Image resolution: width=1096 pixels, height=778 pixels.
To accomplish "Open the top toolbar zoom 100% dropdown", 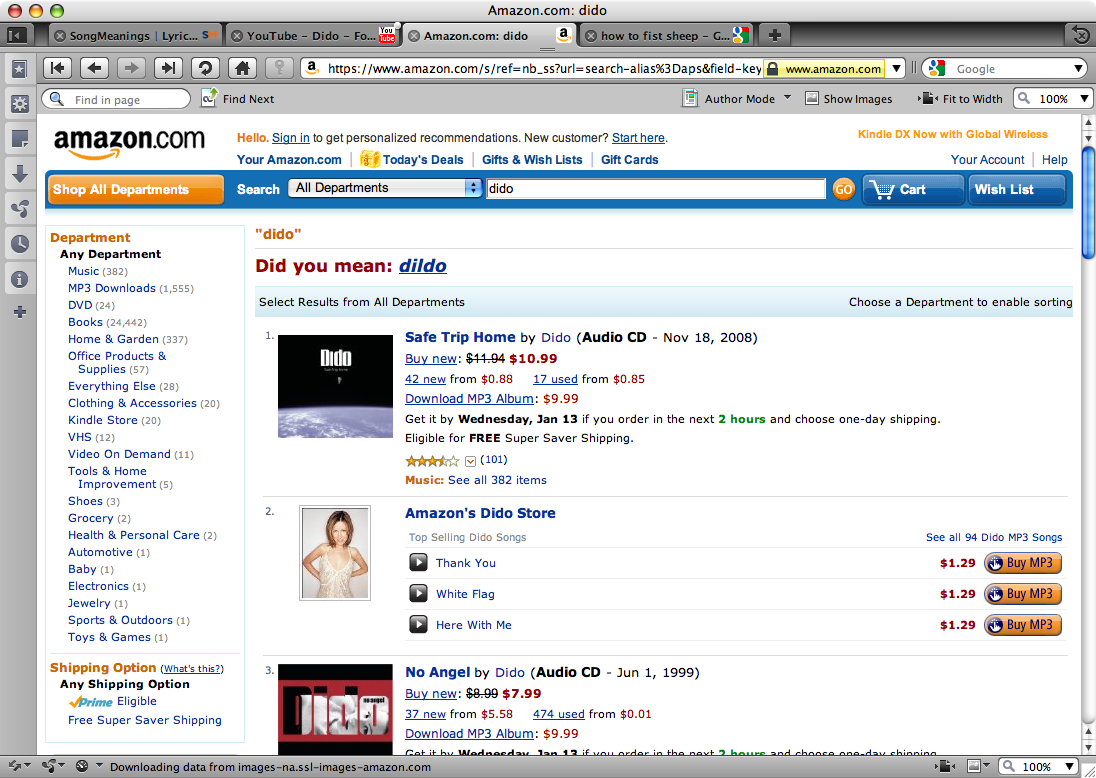I will (x=1084, y=99).
